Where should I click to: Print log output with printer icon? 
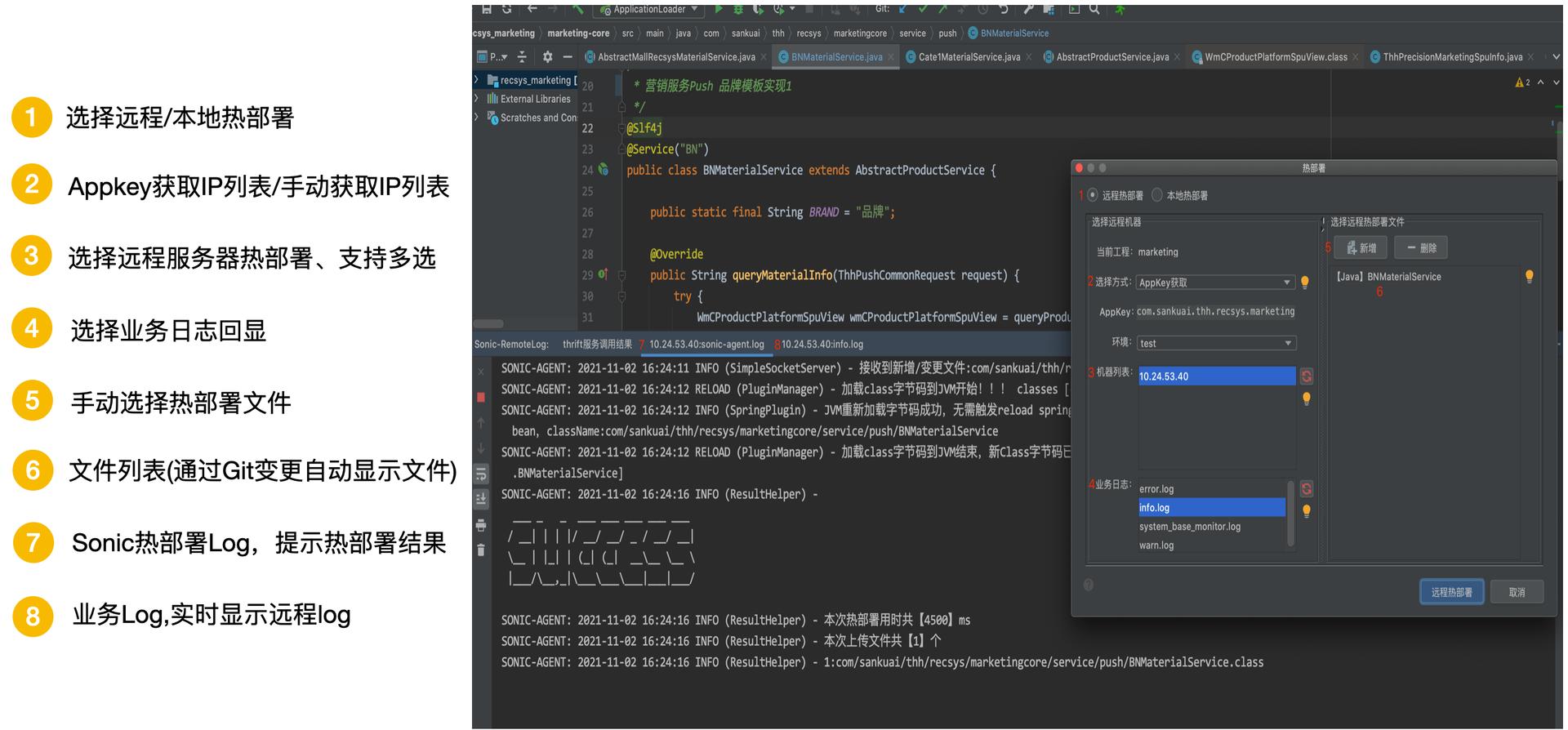coord(481,524)
